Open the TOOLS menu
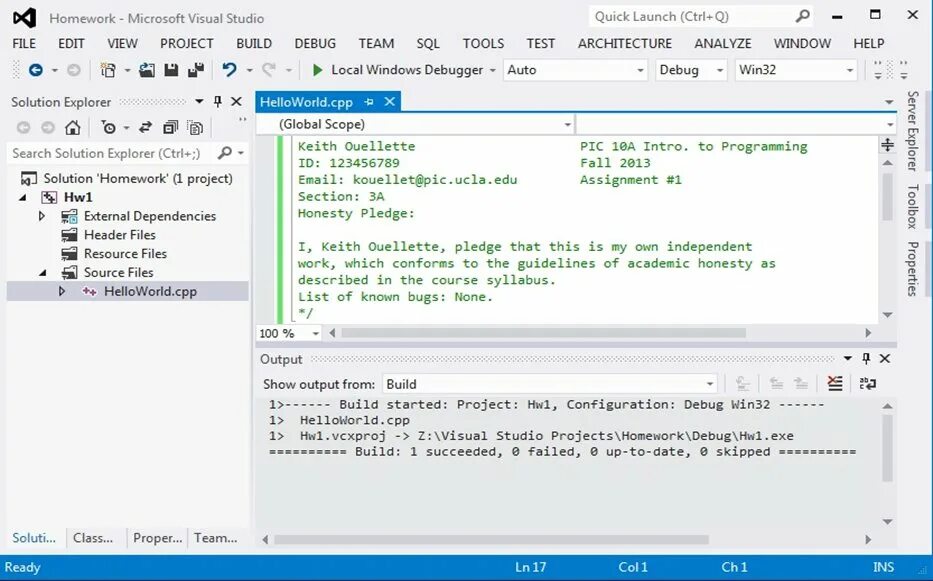 483,43
